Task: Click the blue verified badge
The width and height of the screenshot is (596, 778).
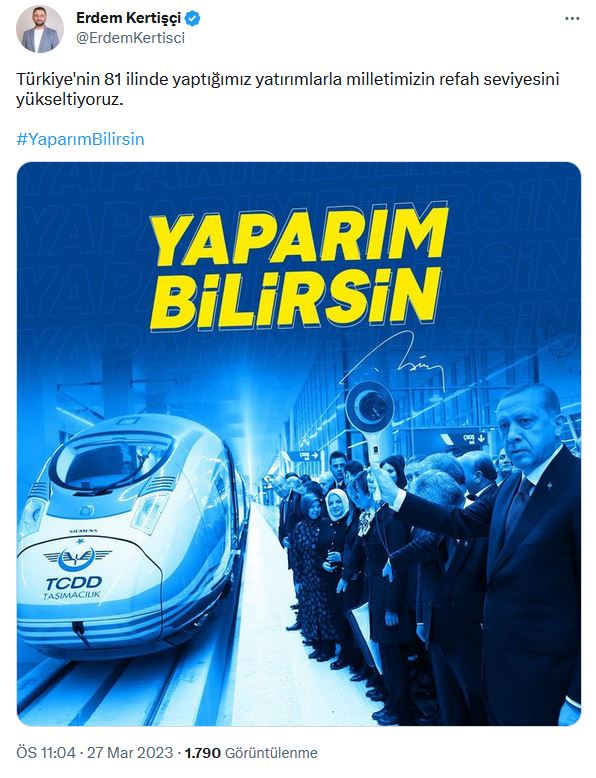Action: [193, 19]
